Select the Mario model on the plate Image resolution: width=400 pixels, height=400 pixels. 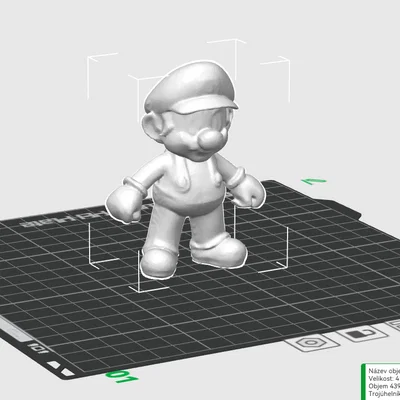[185, 169]
